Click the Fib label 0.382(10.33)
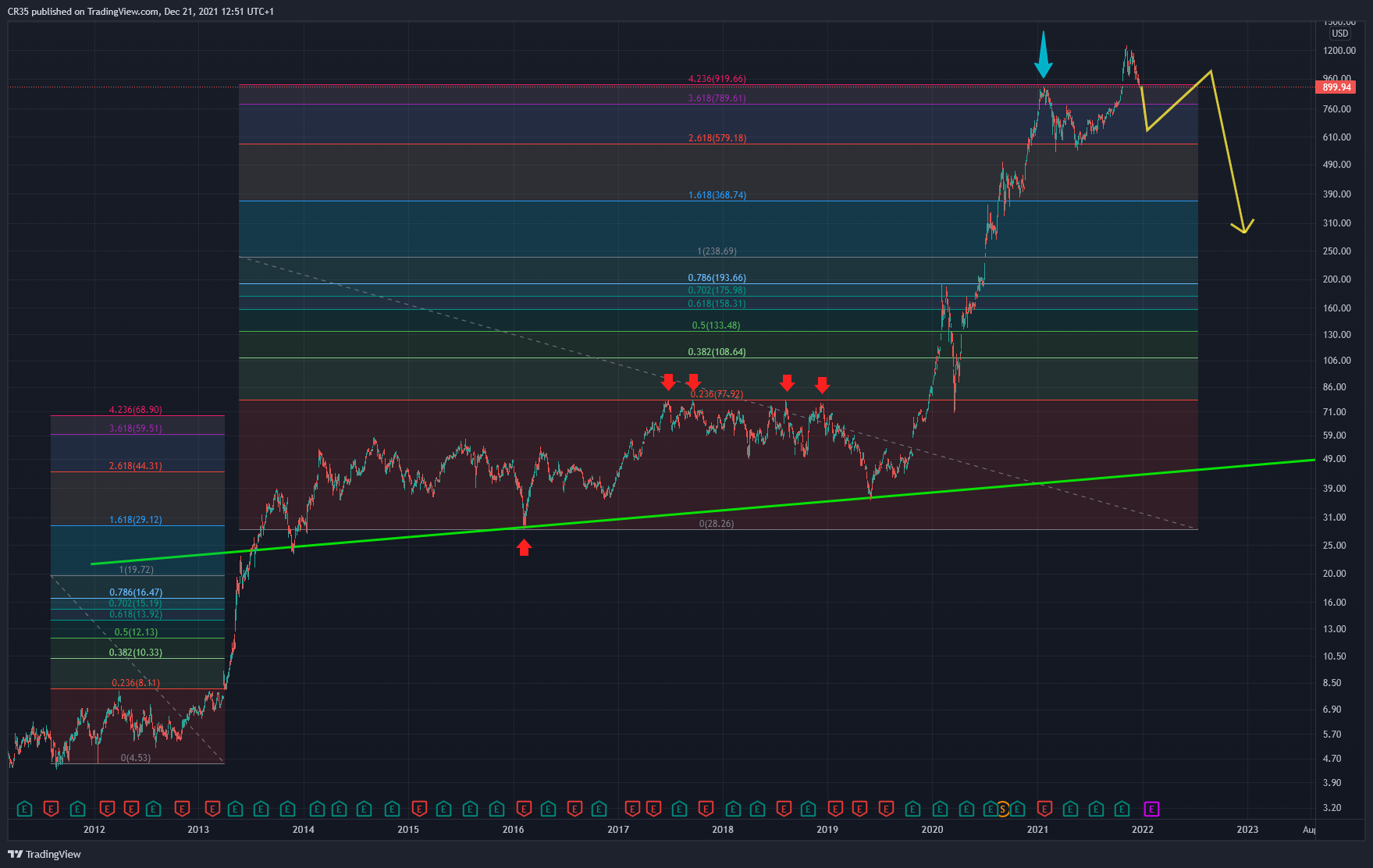 point(136,653)
